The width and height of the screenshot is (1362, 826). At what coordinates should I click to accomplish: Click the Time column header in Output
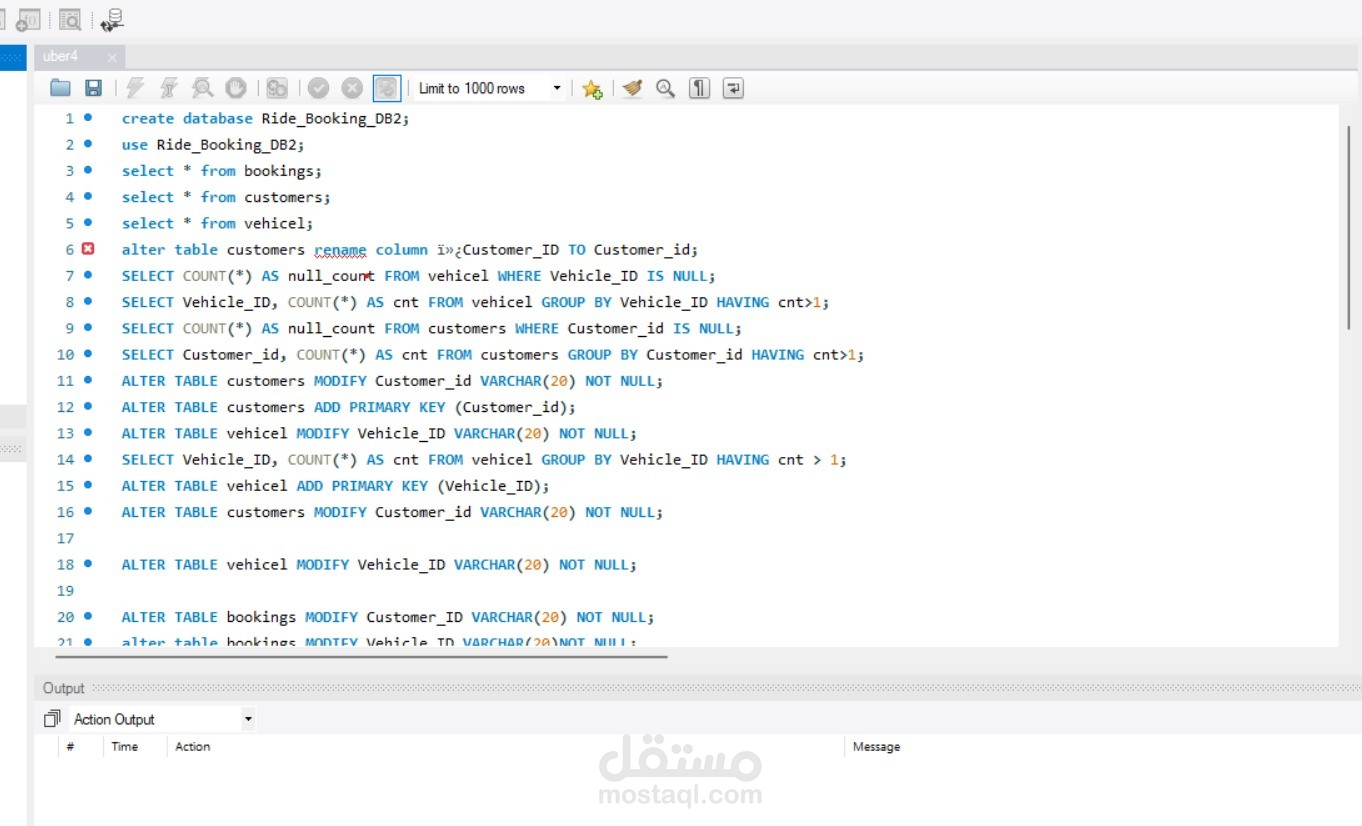click(x=125, y=746)
